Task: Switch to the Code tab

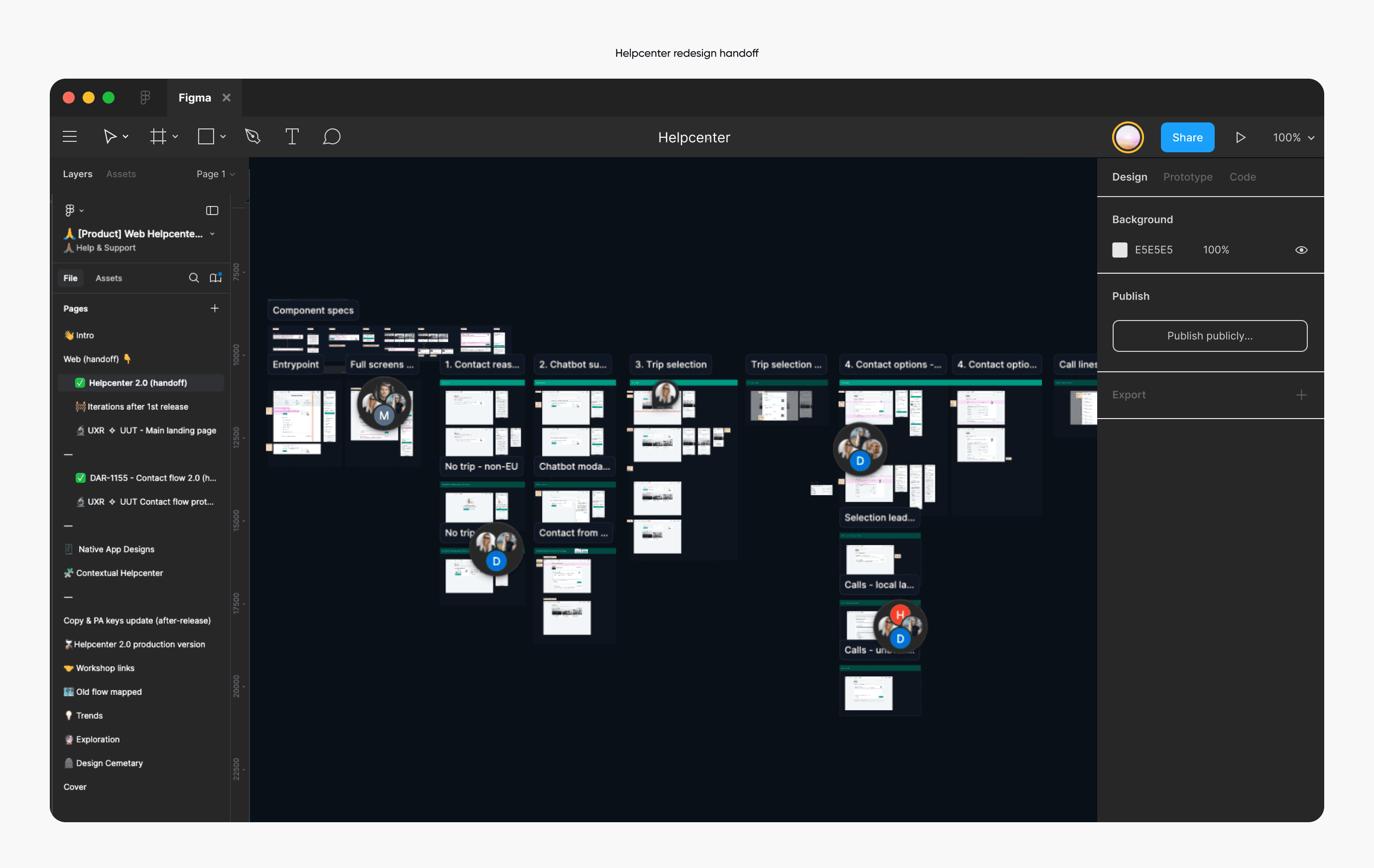Action: coord(1242,177)
